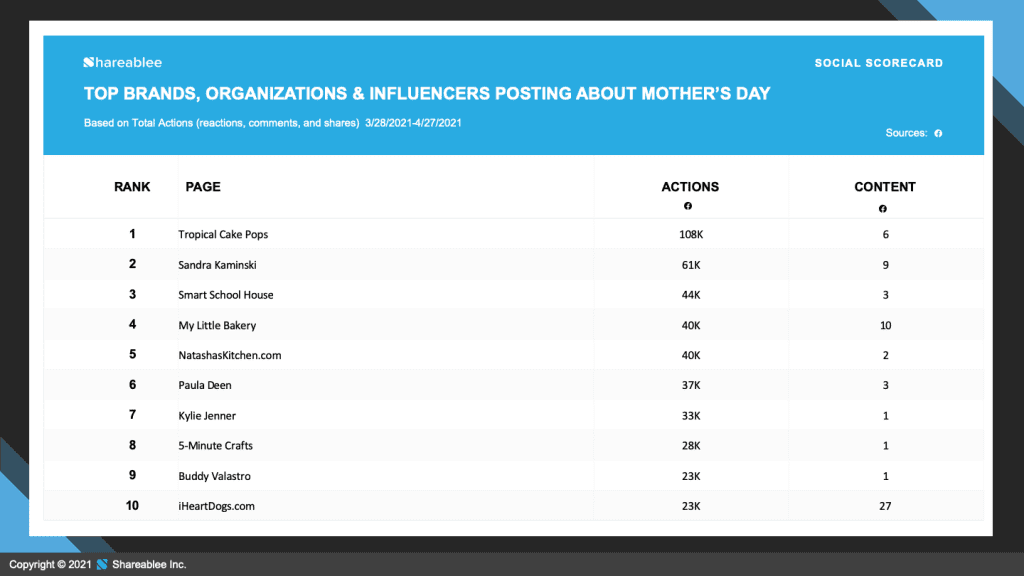Click the 108K actions value
This screenshot has height=576, width=1024.
click(691, 234)
